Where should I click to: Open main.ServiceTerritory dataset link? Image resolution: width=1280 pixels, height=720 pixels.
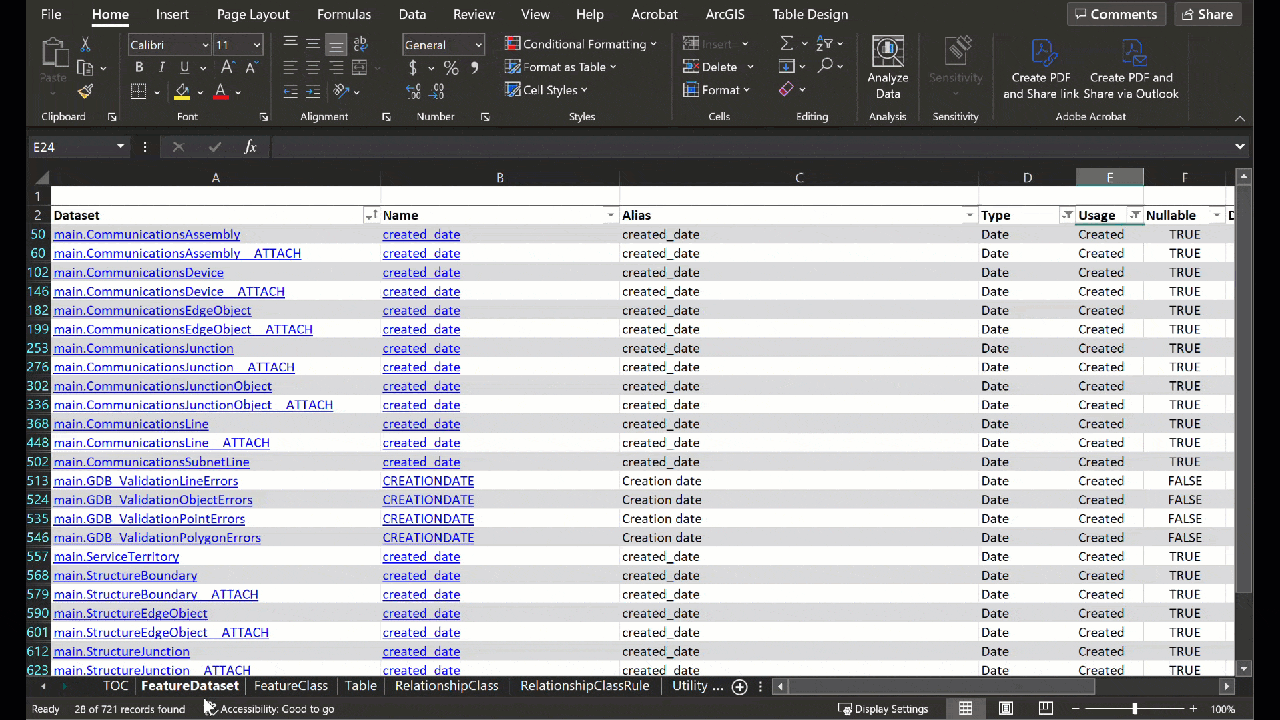point(116,557)
